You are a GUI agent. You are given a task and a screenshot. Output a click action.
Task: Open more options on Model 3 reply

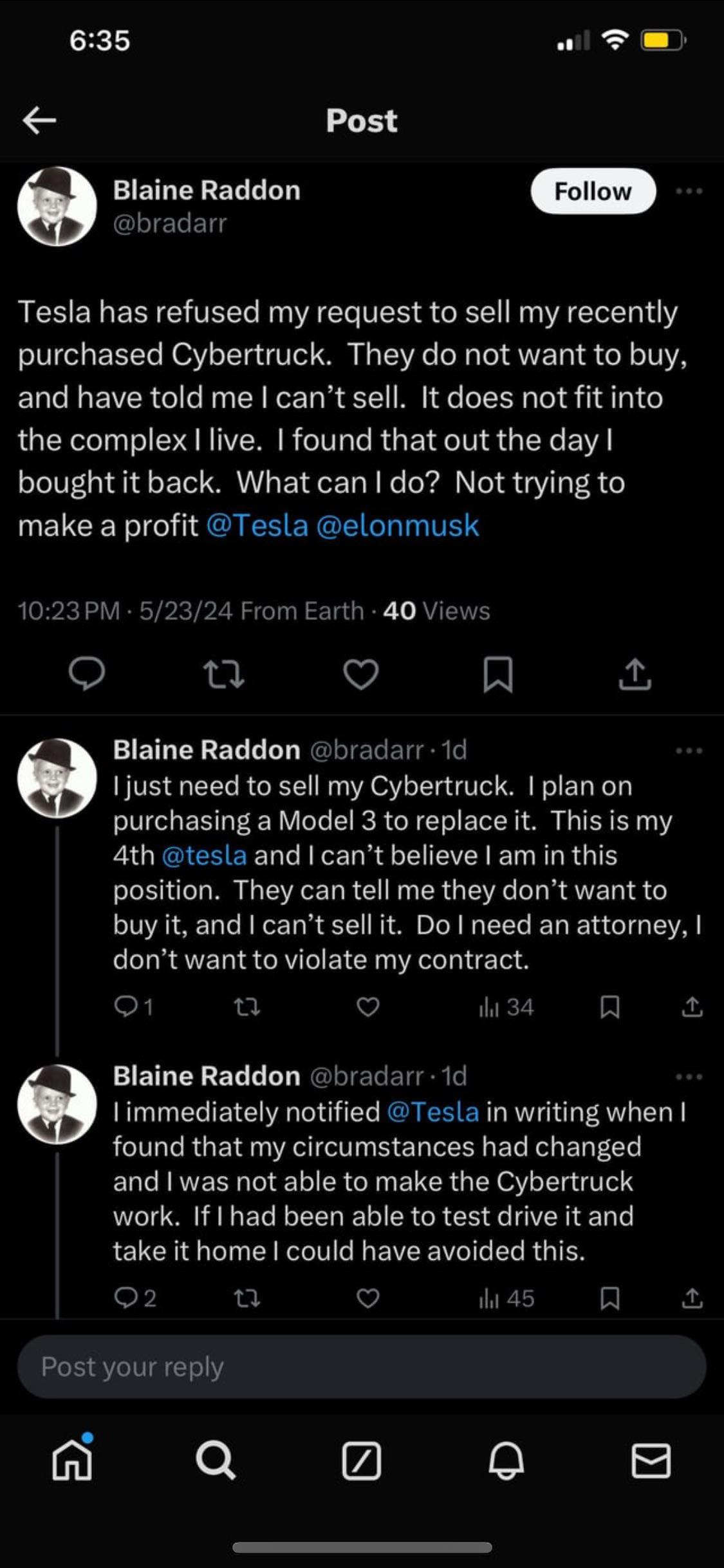(689, 751)
